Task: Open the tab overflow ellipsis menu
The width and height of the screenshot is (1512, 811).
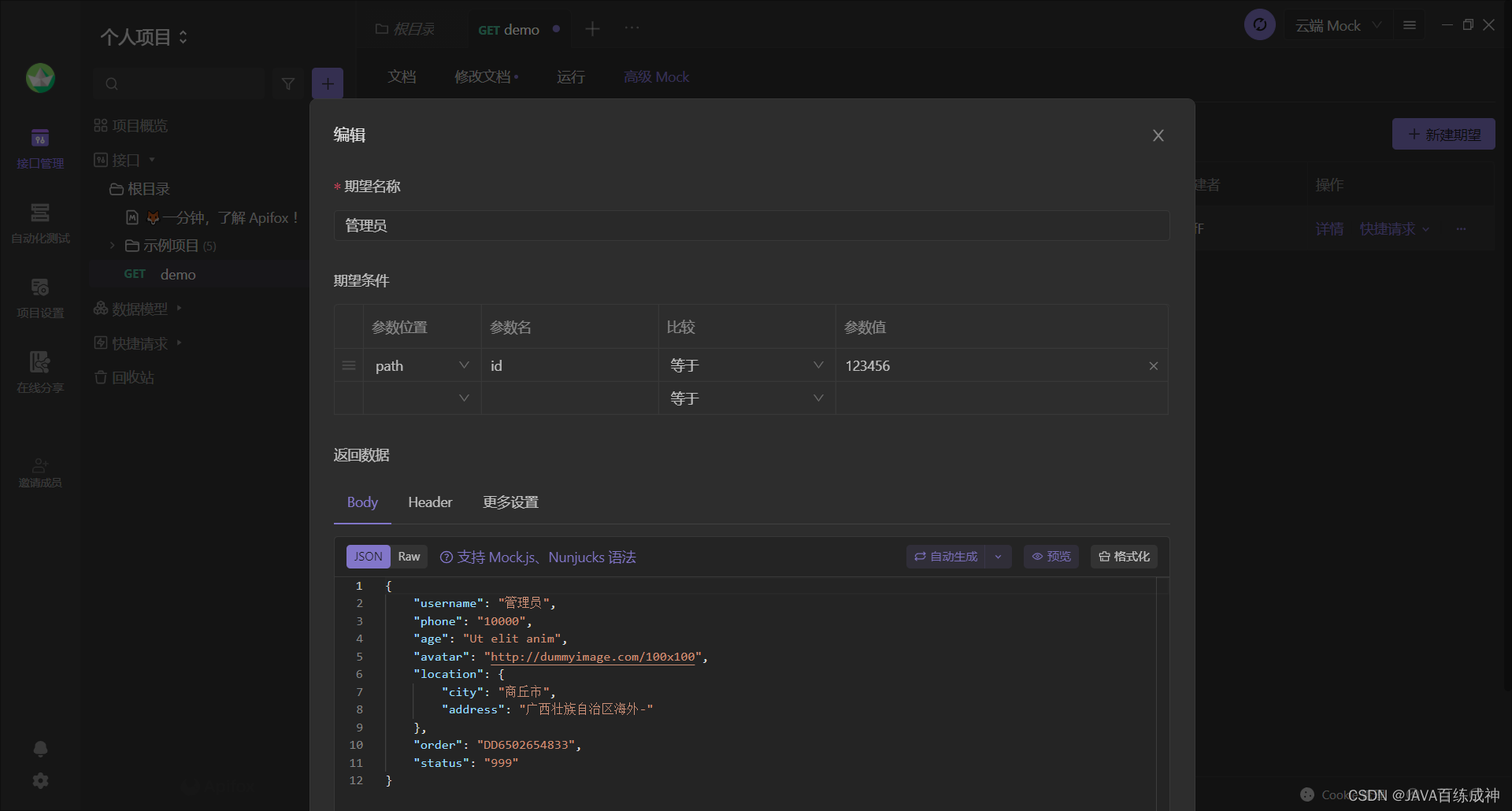Action: click(632, 28)
